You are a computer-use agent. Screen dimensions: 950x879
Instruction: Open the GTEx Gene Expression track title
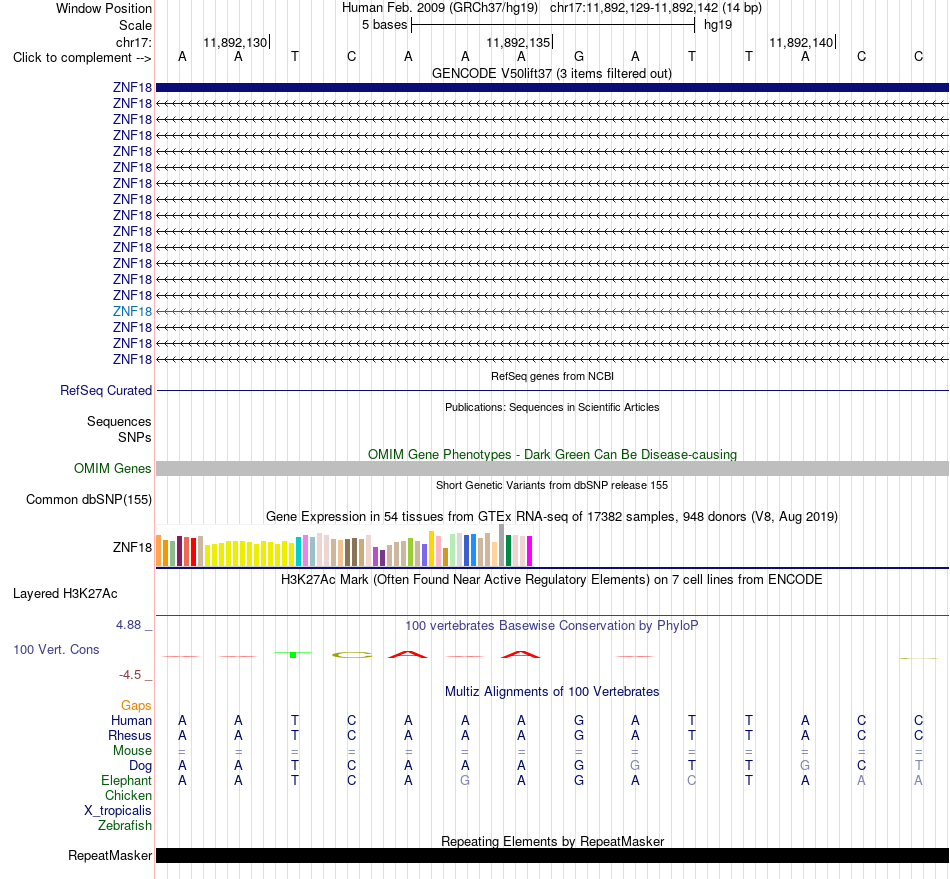click(552, 517)
